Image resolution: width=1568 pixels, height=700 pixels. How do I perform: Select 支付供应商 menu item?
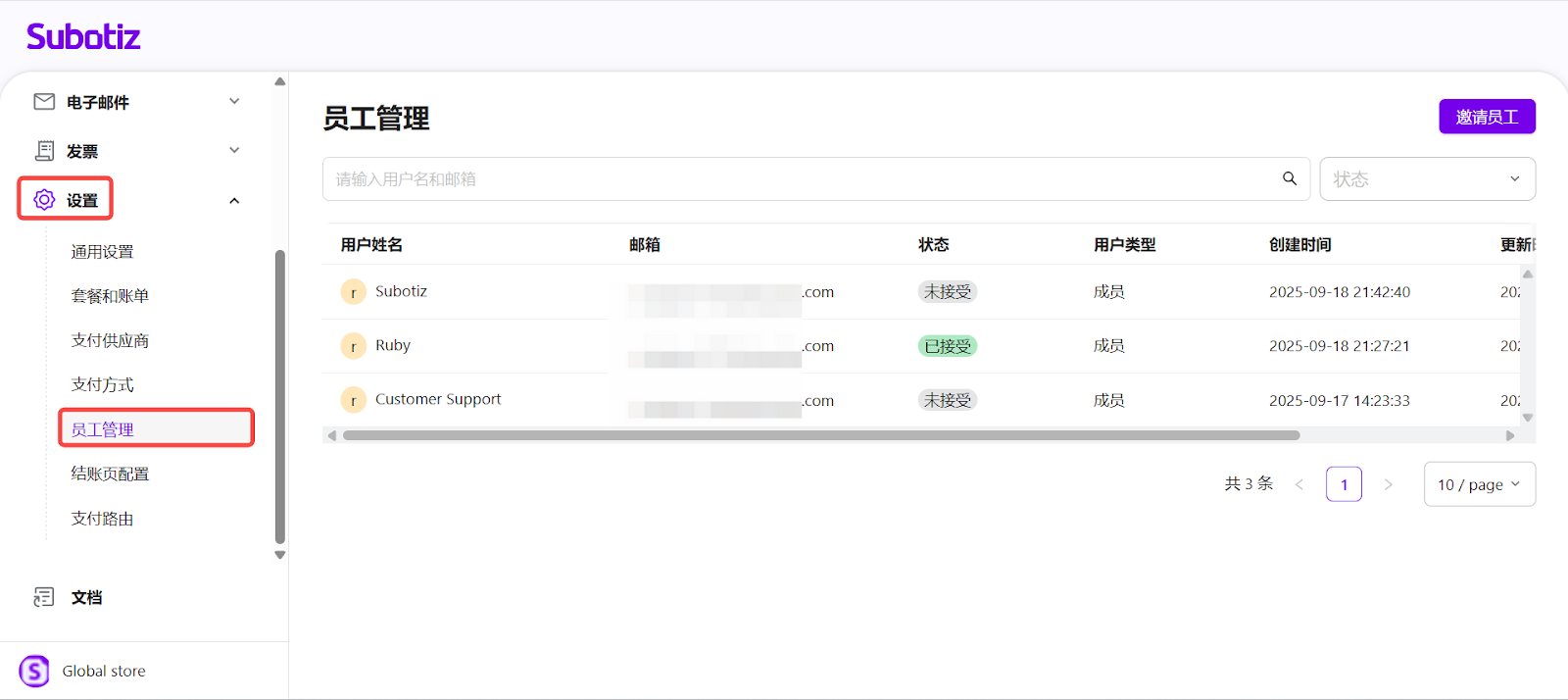point(110,340)
